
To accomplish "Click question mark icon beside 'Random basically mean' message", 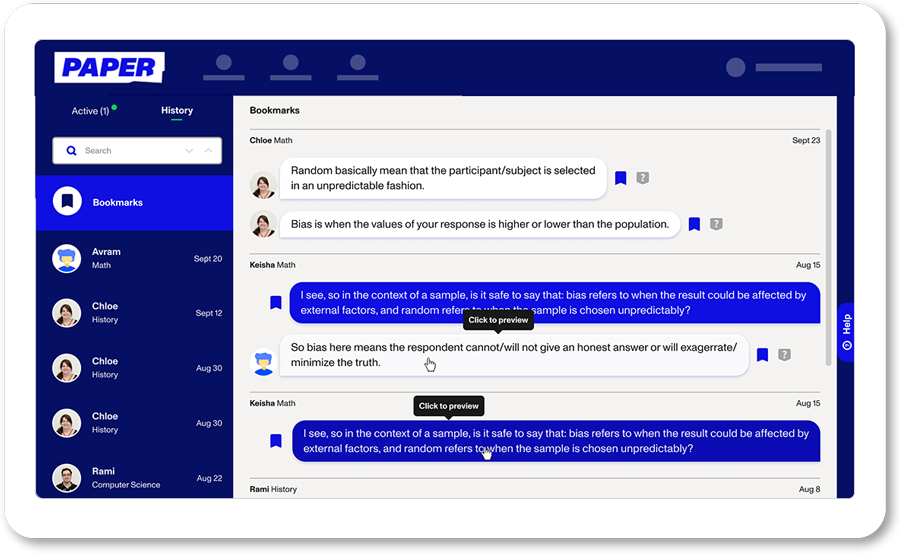I will click(x=642, y=178).
